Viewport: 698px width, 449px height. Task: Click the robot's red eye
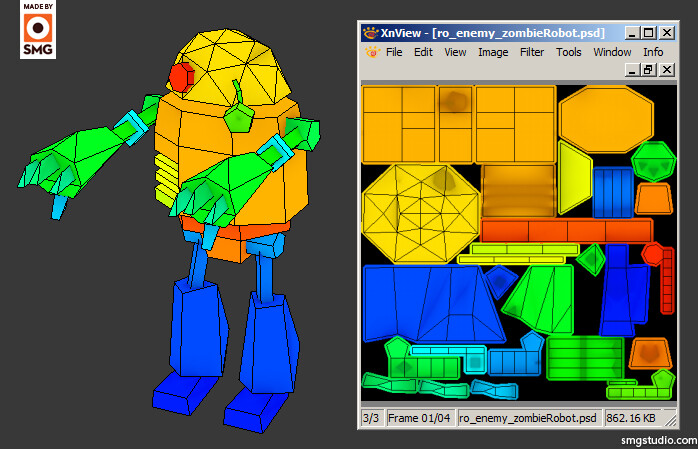click(182, 77)
